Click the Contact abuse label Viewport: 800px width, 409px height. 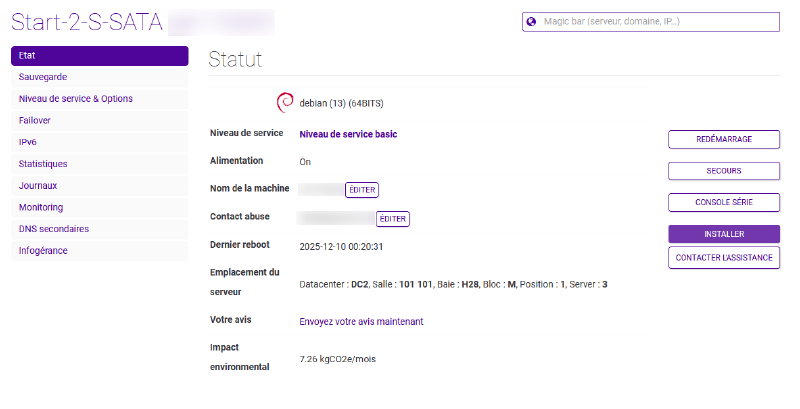point(240,216)
